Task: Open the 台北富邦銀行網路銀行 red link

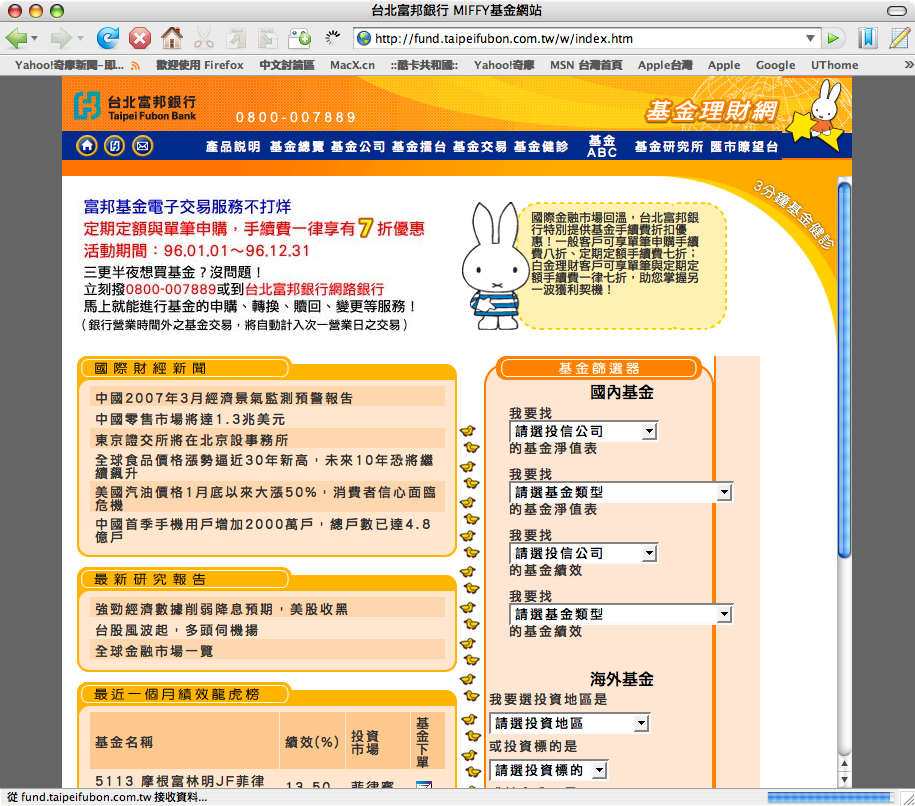Action: tap(315, 289)
